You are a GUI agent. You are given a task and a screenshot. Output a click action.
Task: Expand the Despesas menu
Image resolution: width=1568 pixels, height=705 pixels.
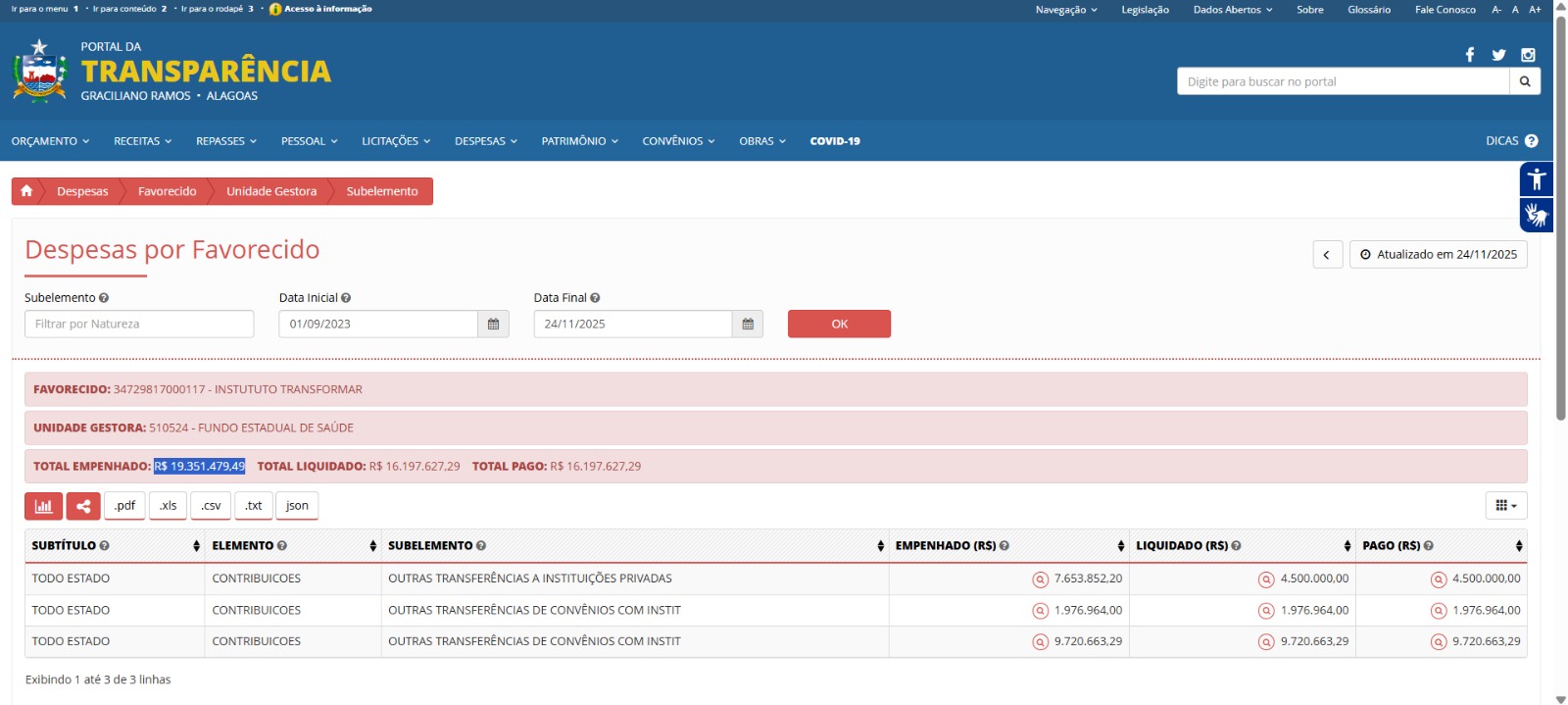(485, 141)
